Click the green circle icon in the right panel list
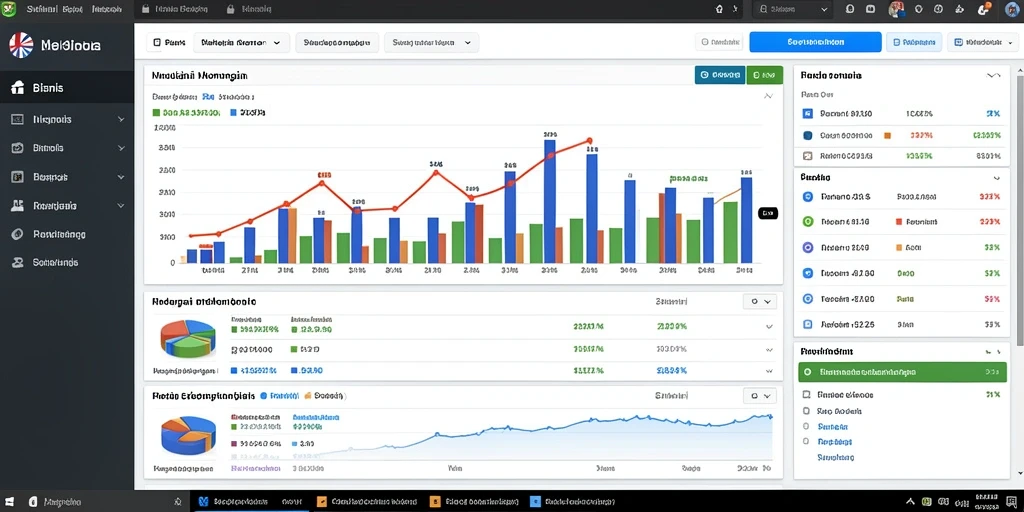1024x512 pixels. point(807,221)
